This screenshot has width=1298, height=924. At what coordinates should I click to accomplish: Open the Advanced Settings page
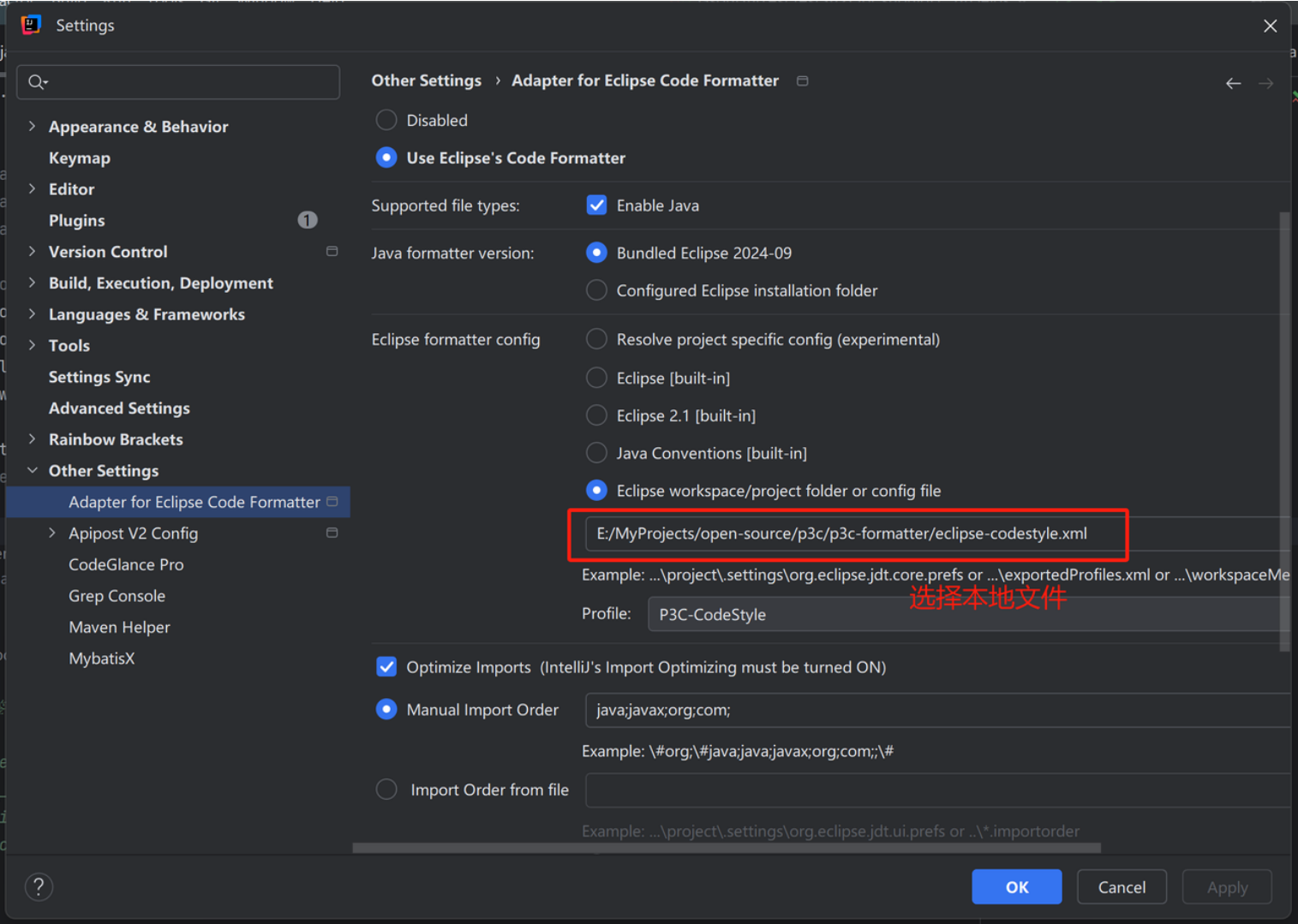tap(119, 408)
